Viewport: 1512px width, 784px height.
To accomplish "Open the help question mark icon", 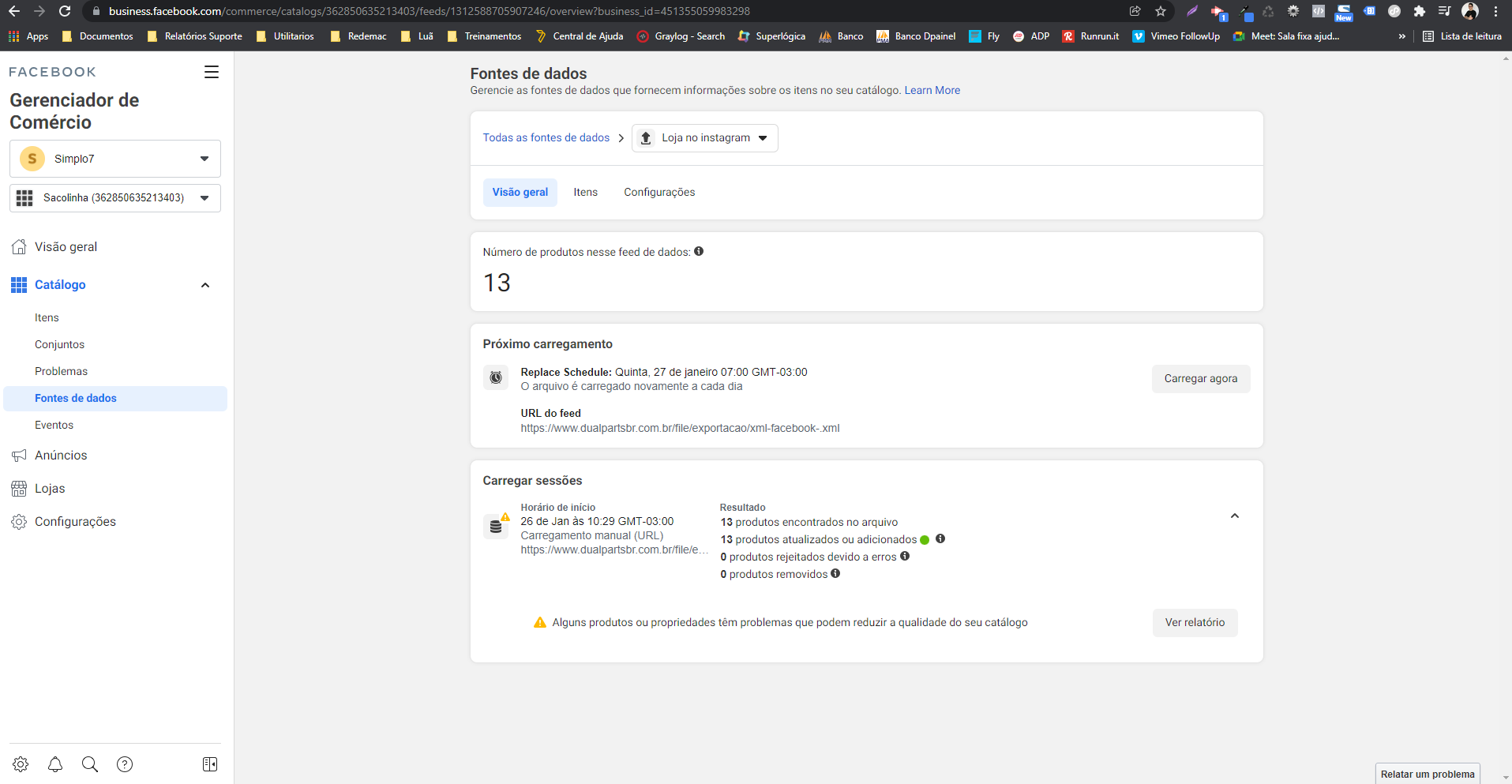I will (125, 764).
